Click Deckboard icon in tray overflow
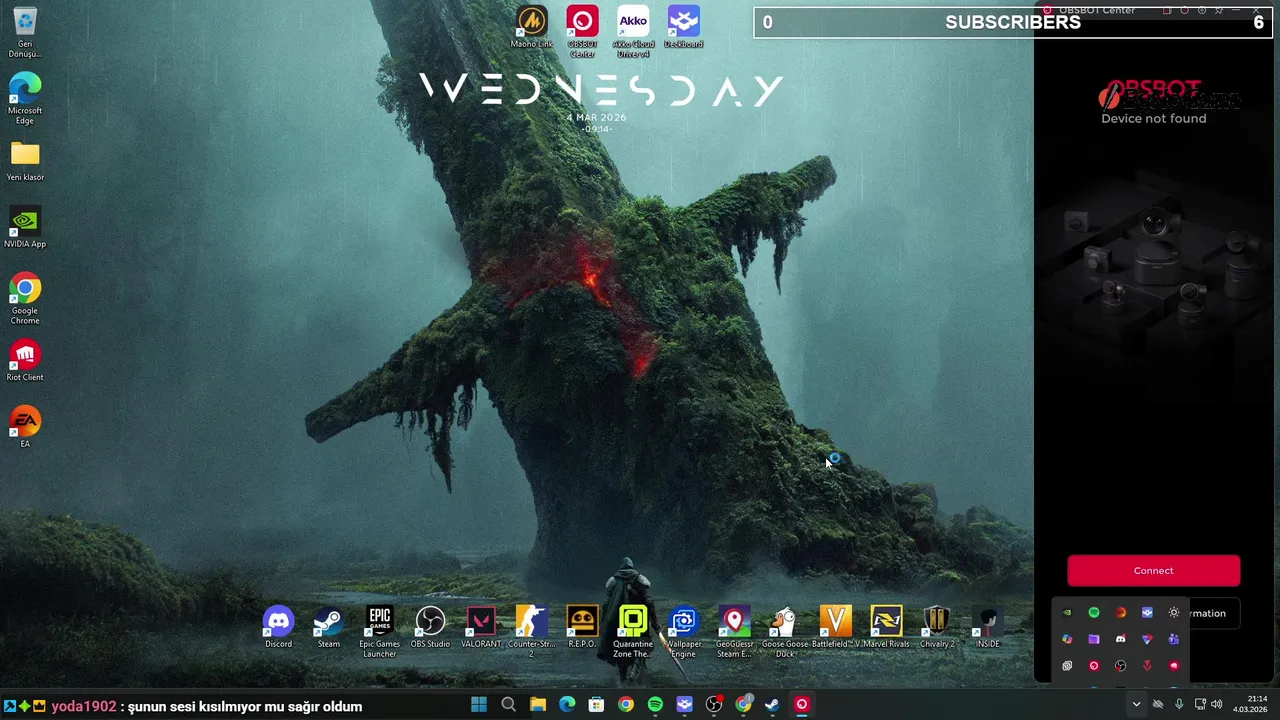Viewport: 1280px width, 720px height. [1147, 613]
